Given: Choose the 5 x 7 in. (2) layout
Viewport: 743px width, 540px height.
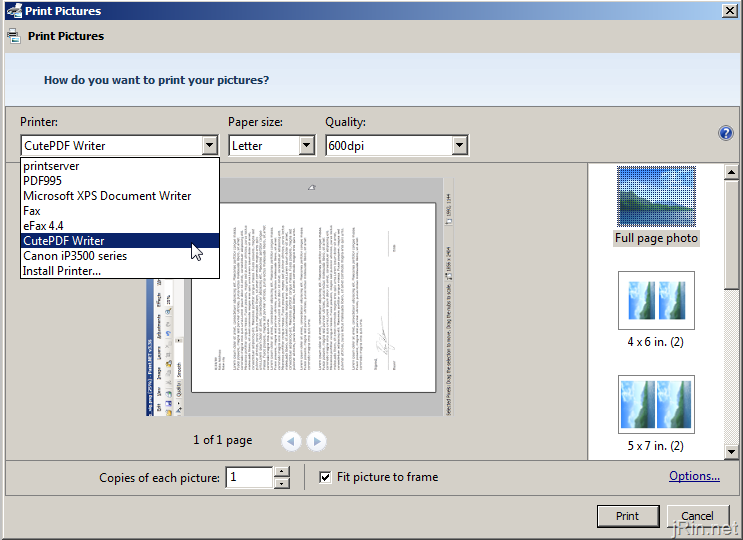Looking at the screenshot, I should 656,414.
